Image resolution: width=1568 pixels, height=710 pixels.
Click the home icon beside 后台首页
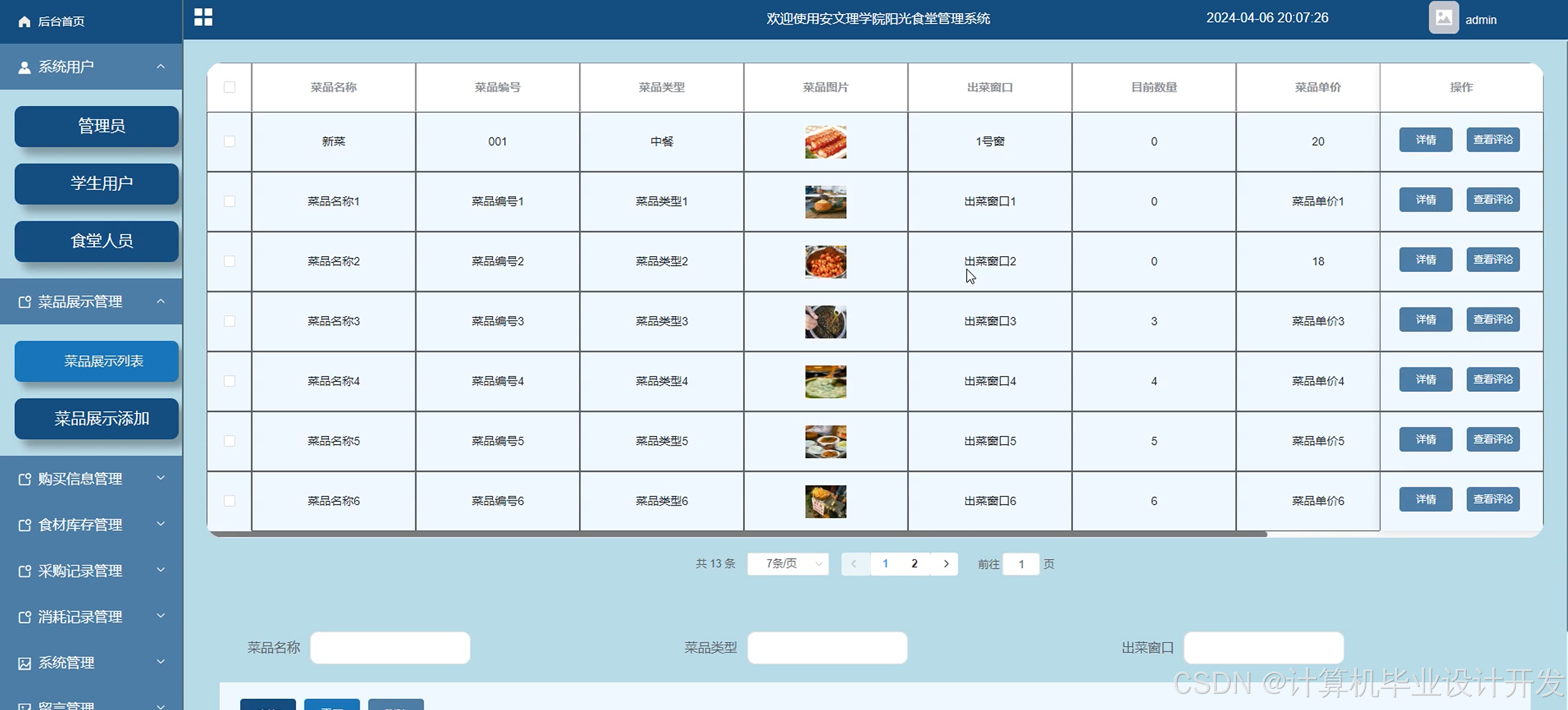(25, 22)
